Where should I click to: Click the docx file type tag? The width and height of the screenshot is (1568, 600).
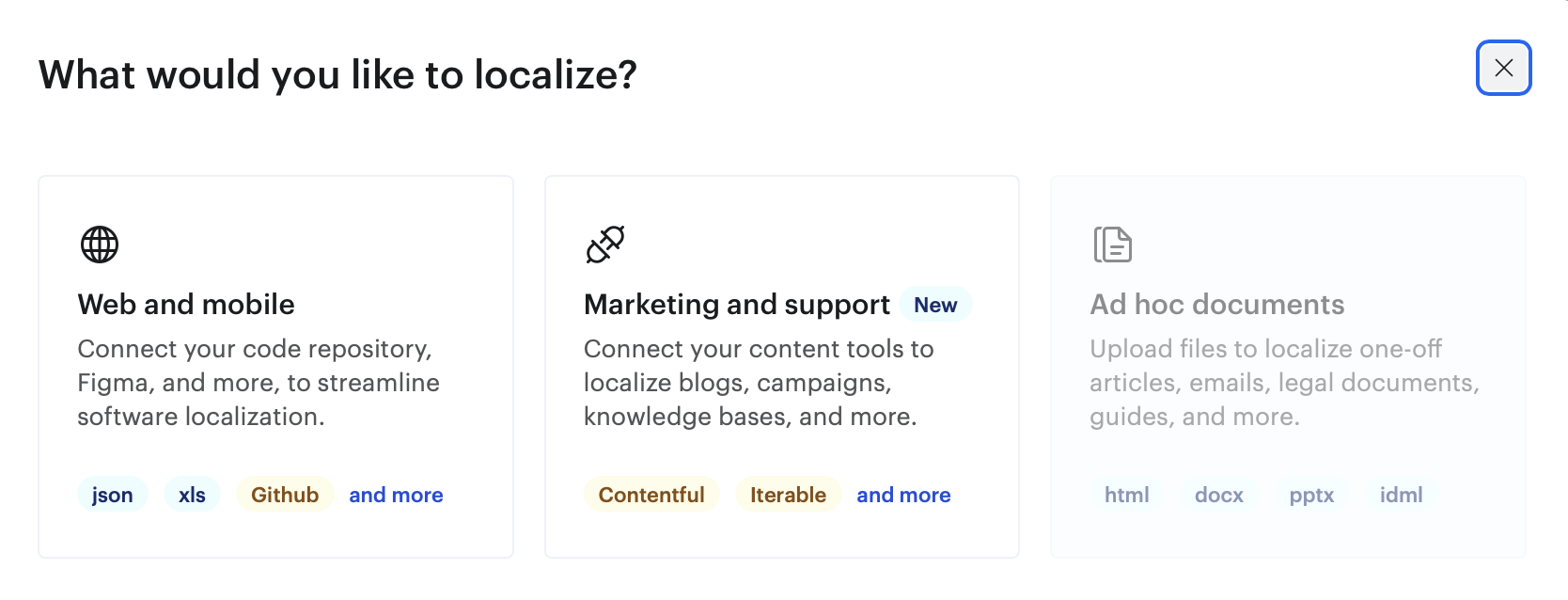(x=1218, y=495)
